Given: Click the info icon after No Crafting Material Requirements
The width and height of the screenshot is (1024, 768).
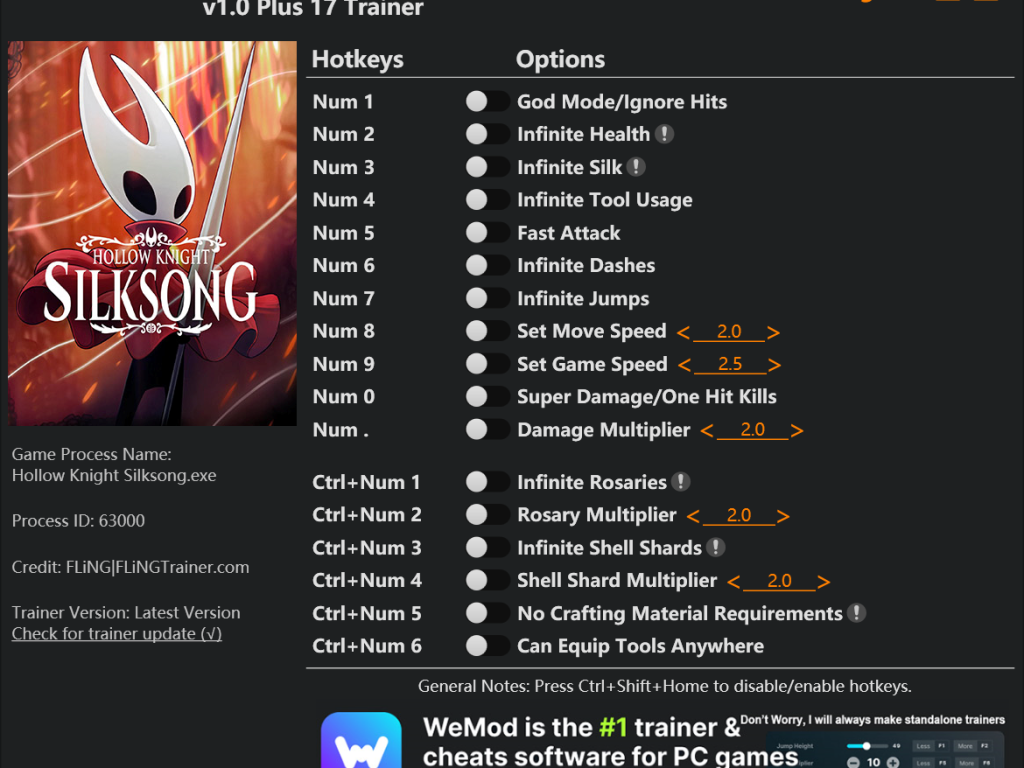Looking at the screenshot, I should (856, 613).
